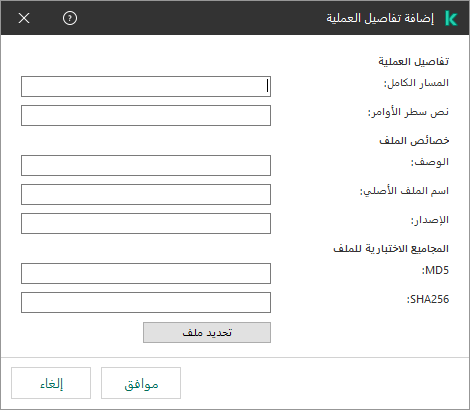Click the Kaspersky logo in title bar
The height and width of the screenshot is (410, 470).
(451, 18)
